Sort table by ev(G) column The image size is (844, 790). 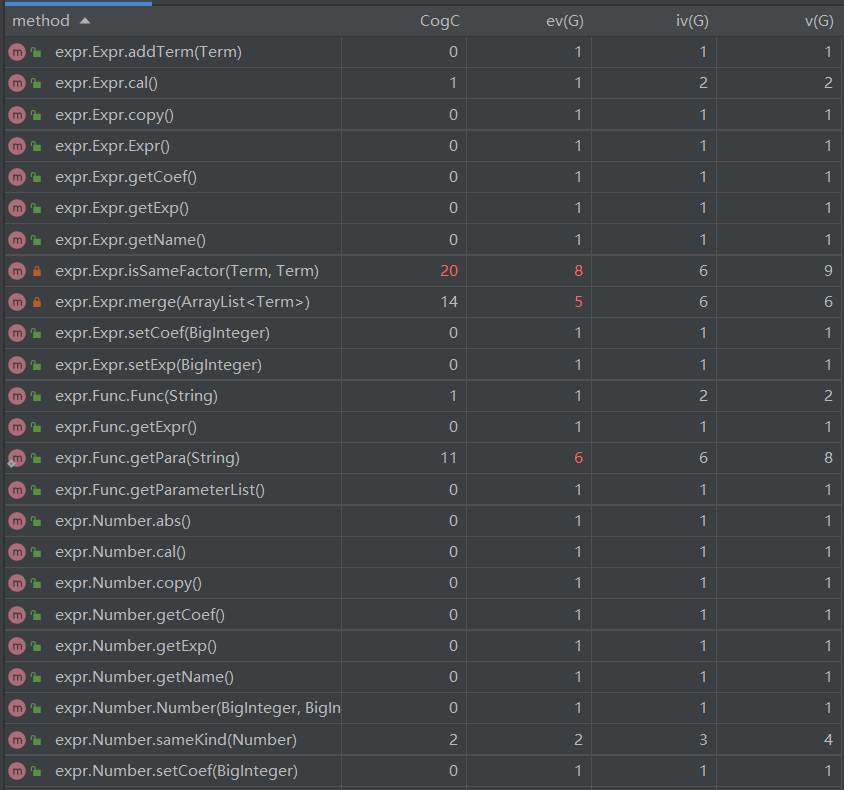click(565, 21)
